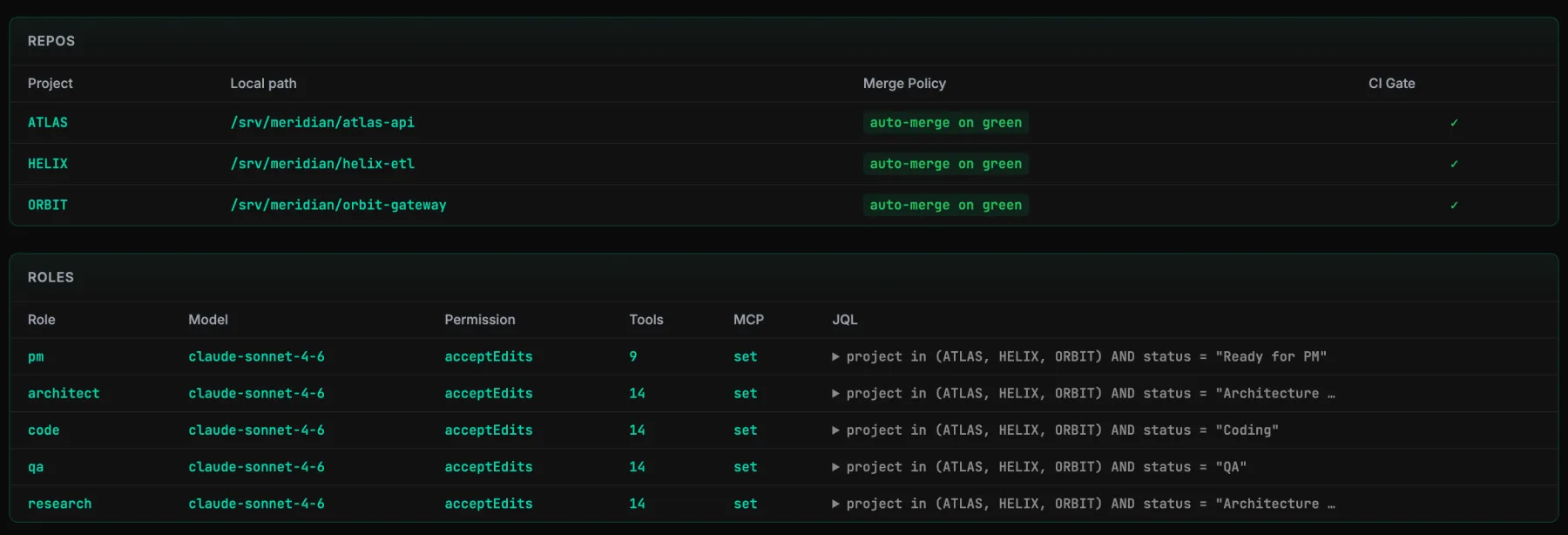The image size is (1568, 535).
Task: Expand the pm role JQL query
Action: point(835,356)
